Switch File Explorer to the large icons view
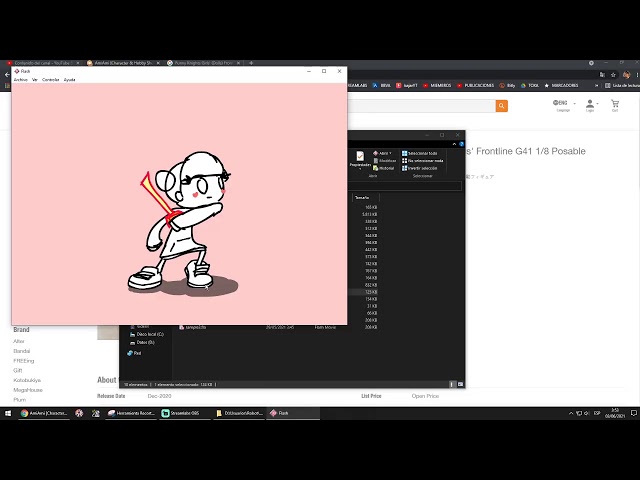640x480 pixels. 460,384
